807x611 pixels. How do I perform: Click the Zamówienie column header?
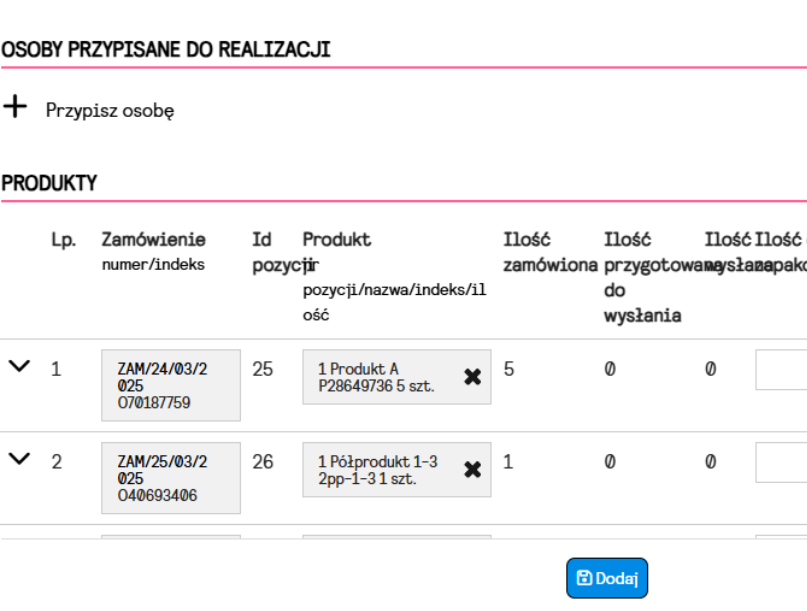point(154,240)
